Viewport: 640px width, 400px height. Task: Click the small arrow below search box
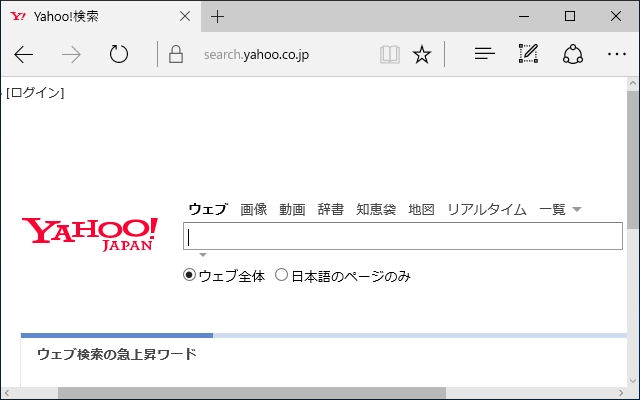pyautogui.click(x=203, y=255)
